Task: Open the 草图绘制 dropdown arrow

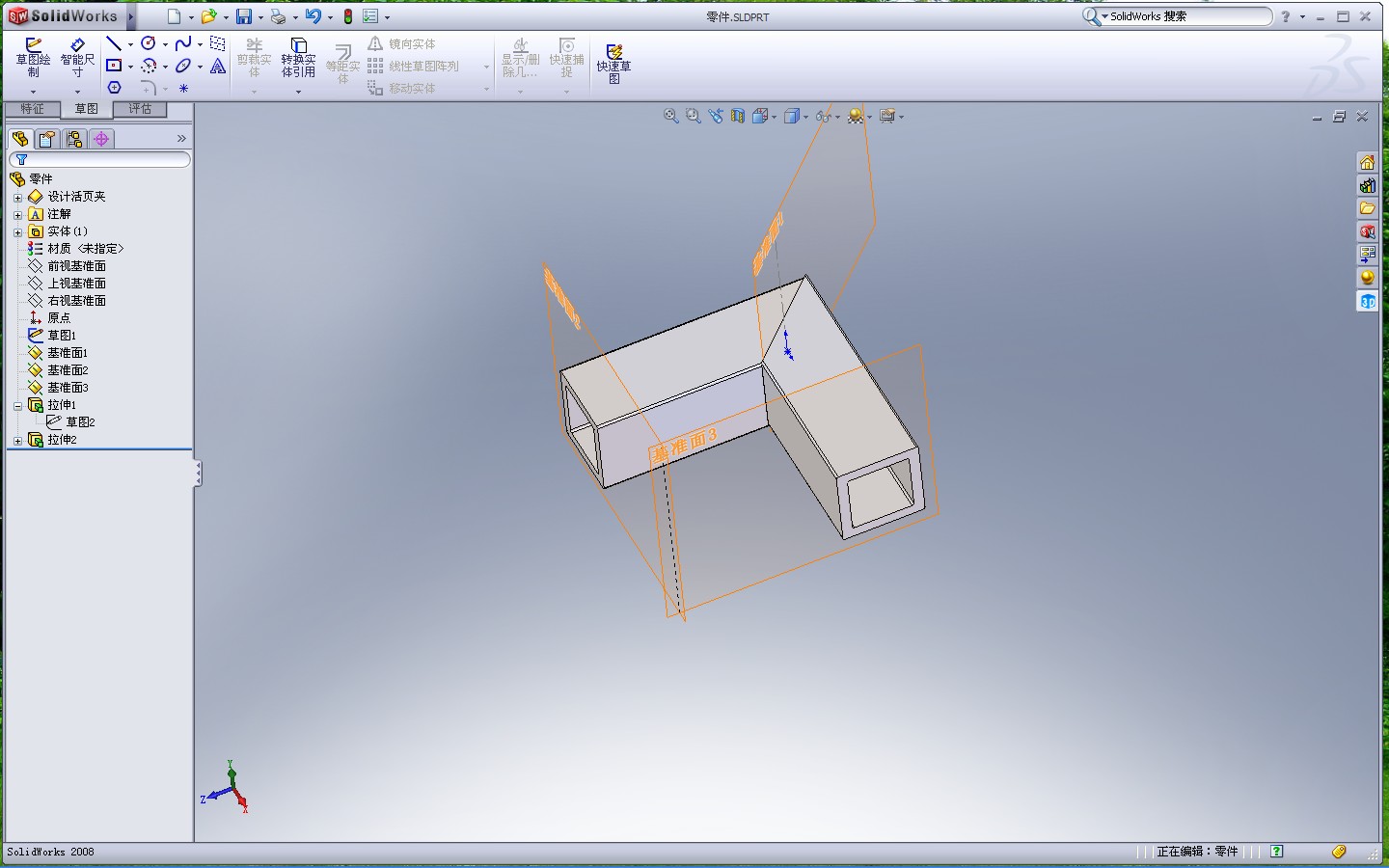Action: [33, 92]
